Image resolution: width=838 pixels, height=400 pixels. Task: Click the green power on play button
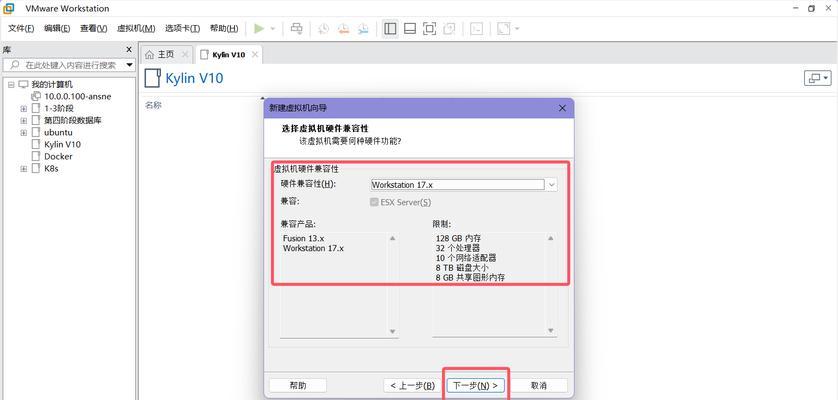coord(259,29)
